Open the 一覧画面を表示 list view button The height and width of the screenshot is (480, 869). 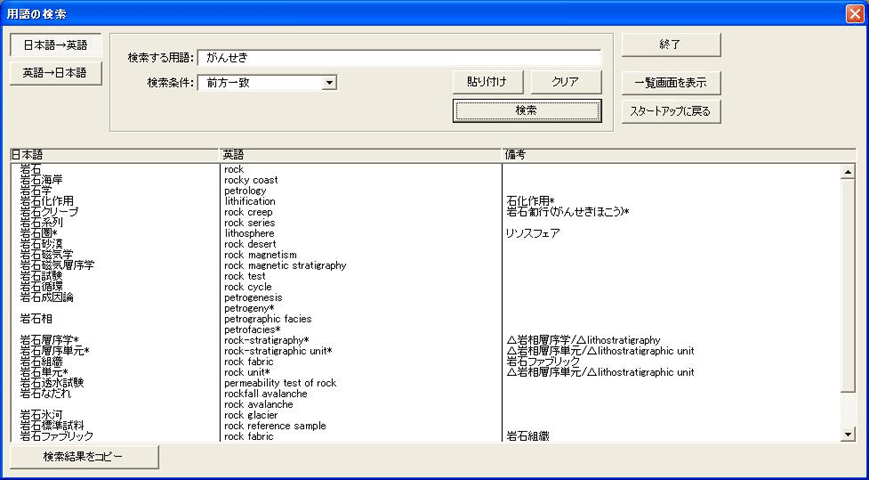(670, 82)
